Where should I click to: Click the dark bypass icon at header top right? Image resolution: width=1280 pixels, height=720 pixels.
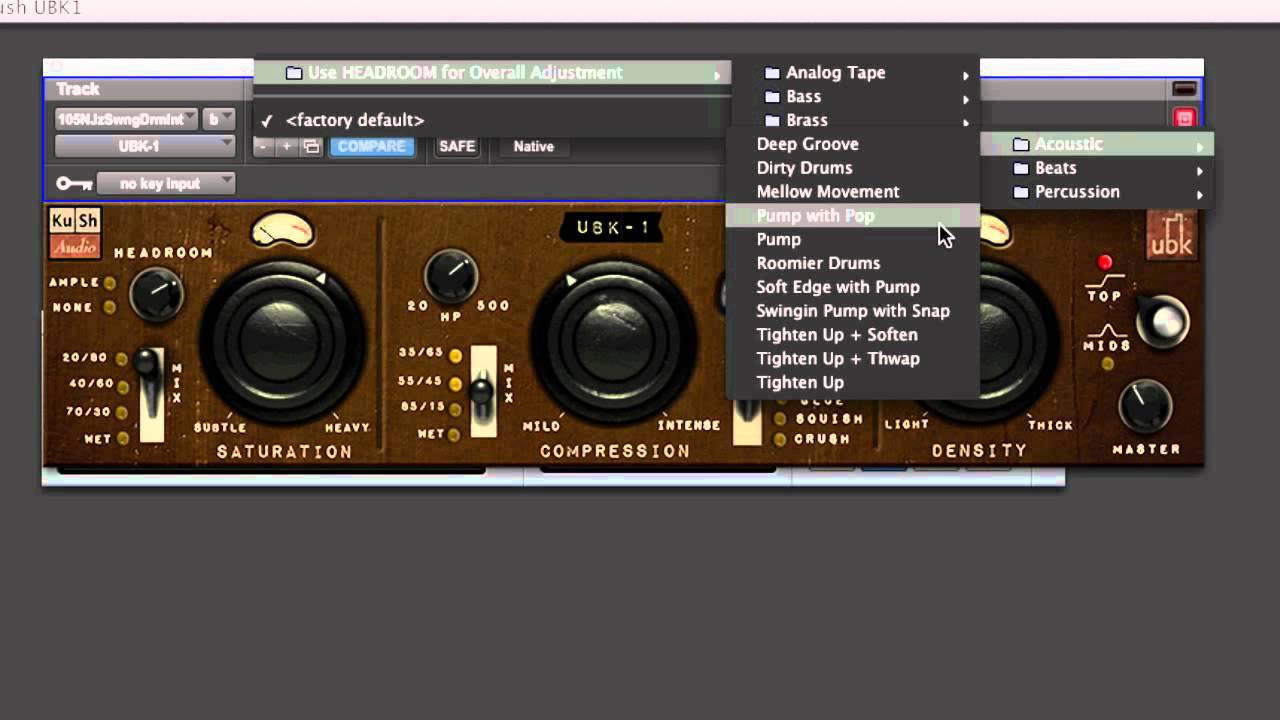(x=1184, y=89)
